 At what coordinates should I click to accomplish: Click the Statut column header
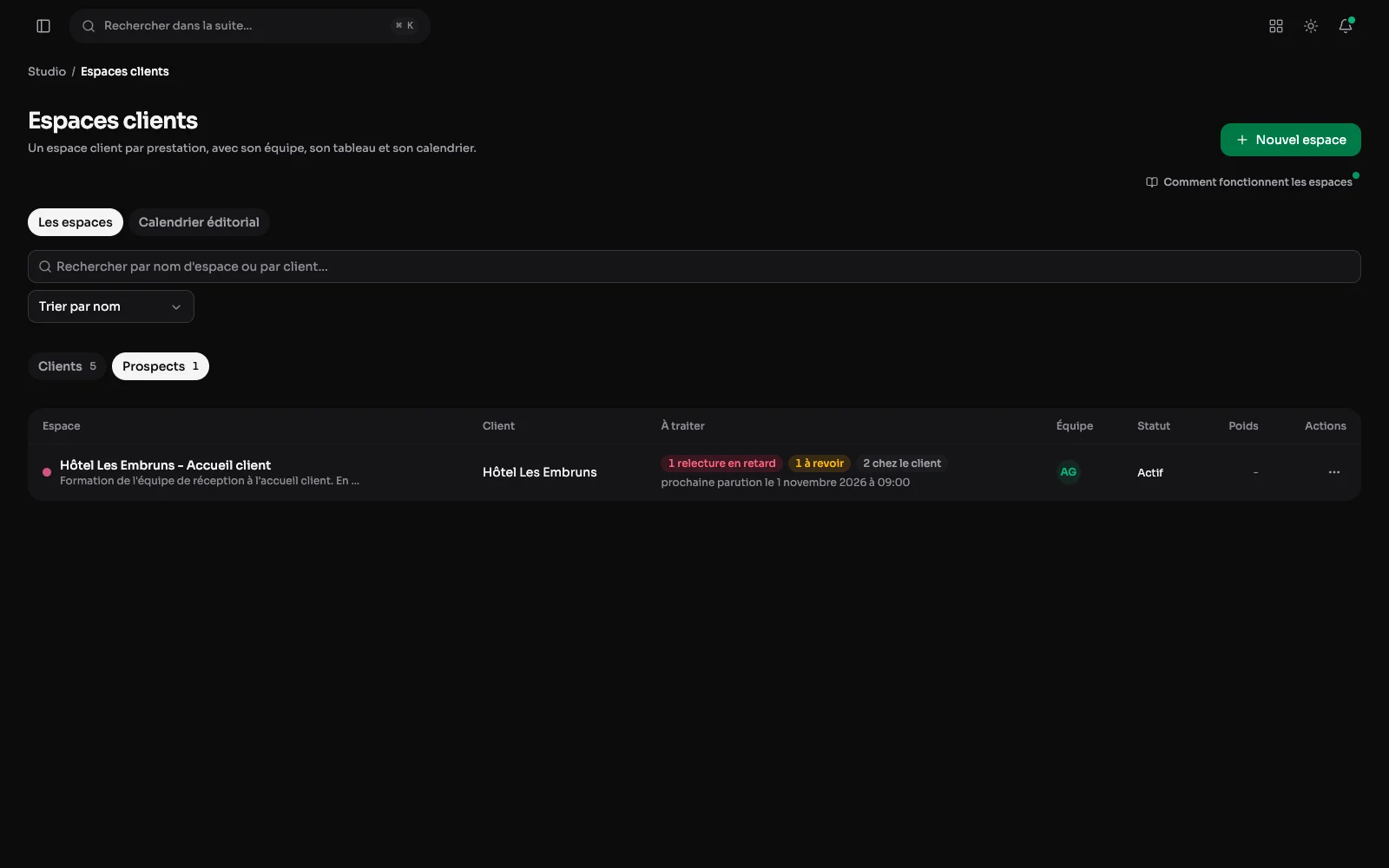[1154, 426]
